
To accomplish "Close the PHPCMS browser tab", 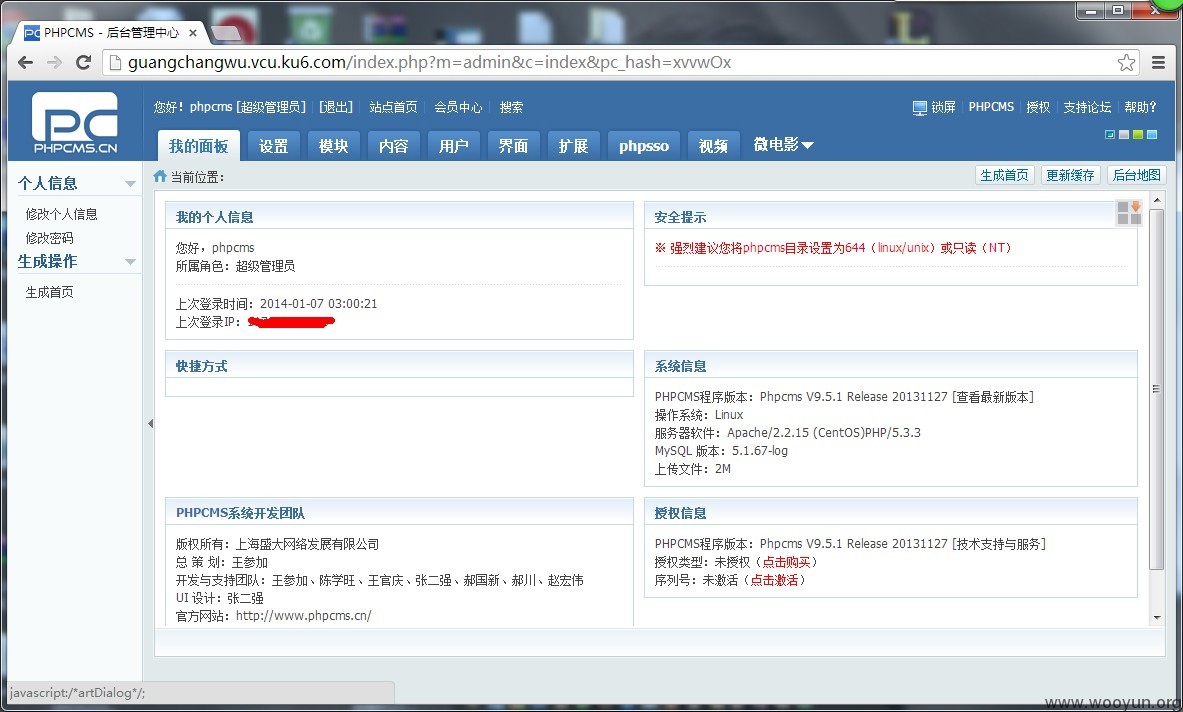I will [192, 33].
